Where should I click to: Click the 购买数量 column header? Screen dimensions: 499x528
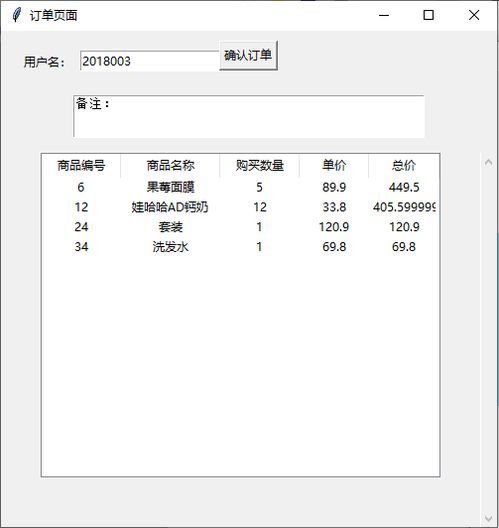[260, 165]
